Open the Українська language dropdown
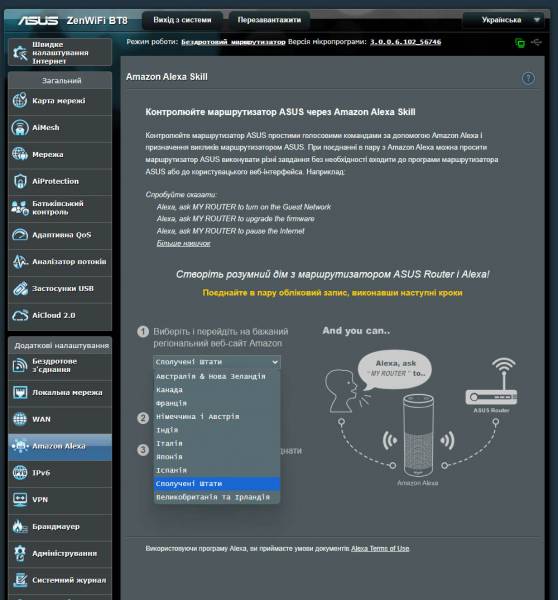The image size is (558, 600). tap(506, 20)
